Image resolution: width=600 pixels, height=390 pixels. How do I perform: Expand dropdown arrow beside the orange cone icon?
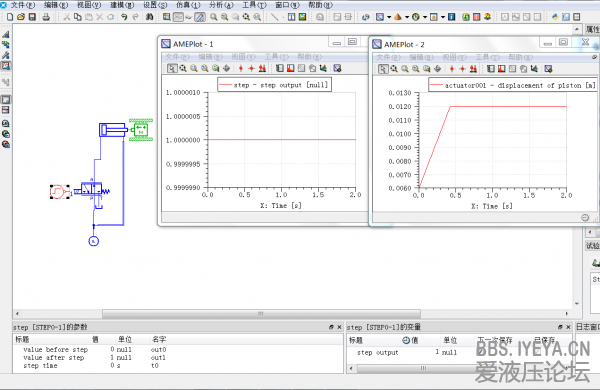(x=407, y=17)
